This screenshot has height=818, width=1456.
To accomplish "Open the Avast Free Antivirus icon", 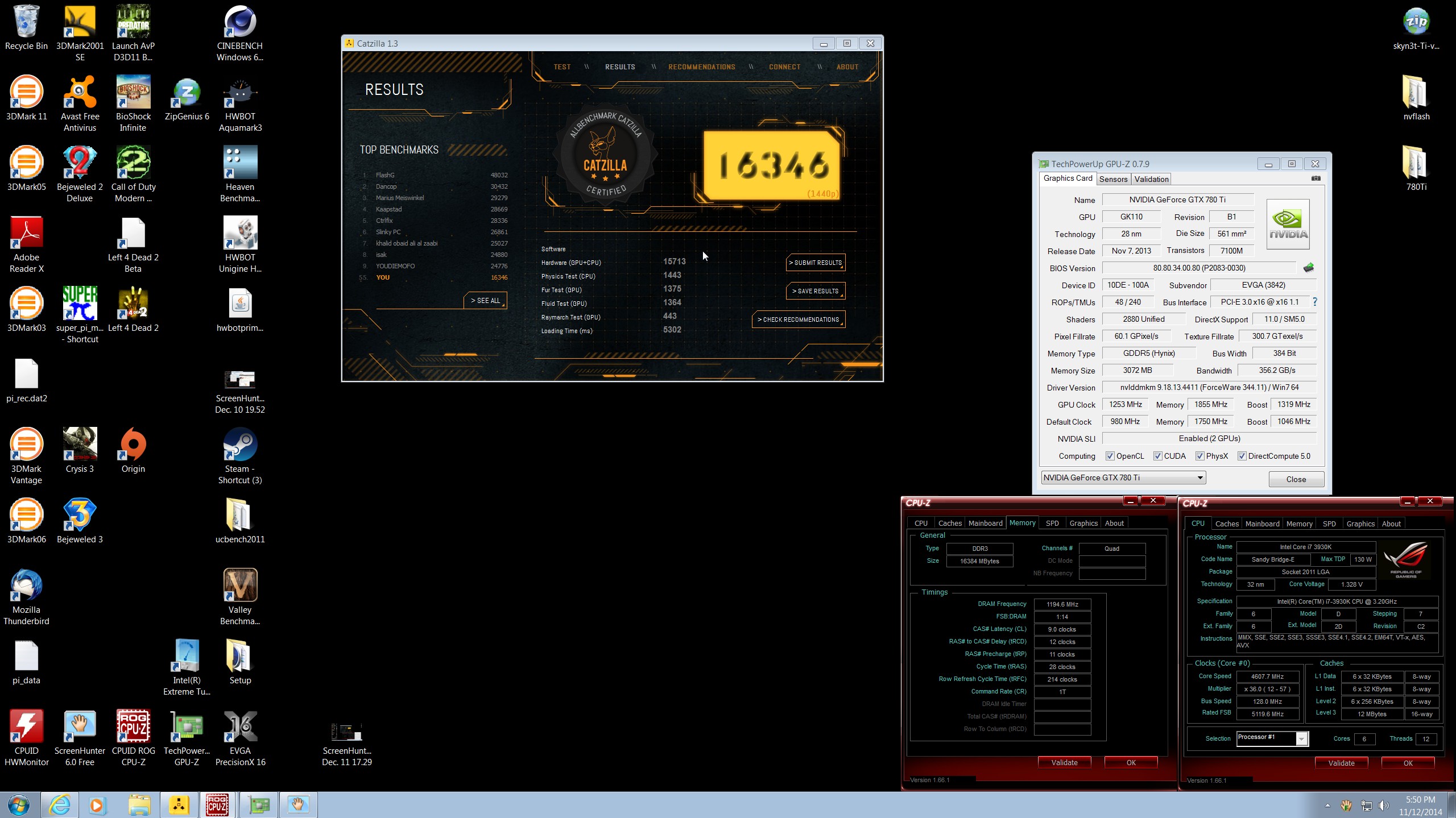I will coord(80,103).
